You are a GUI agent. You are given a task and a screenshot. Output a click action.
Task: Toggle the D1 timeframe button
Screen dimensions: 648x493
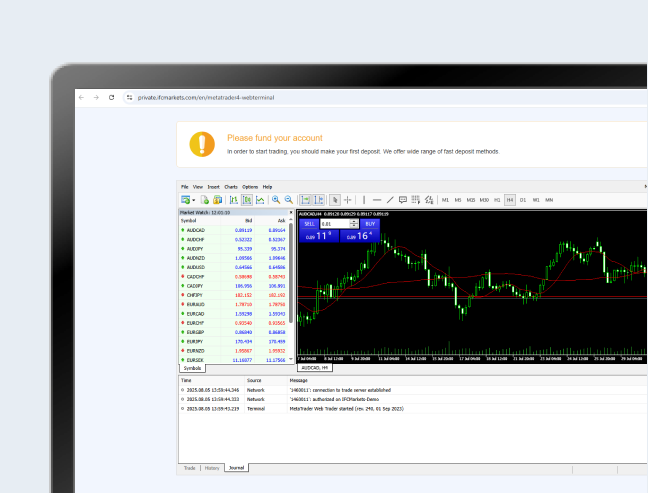[523, 200]
